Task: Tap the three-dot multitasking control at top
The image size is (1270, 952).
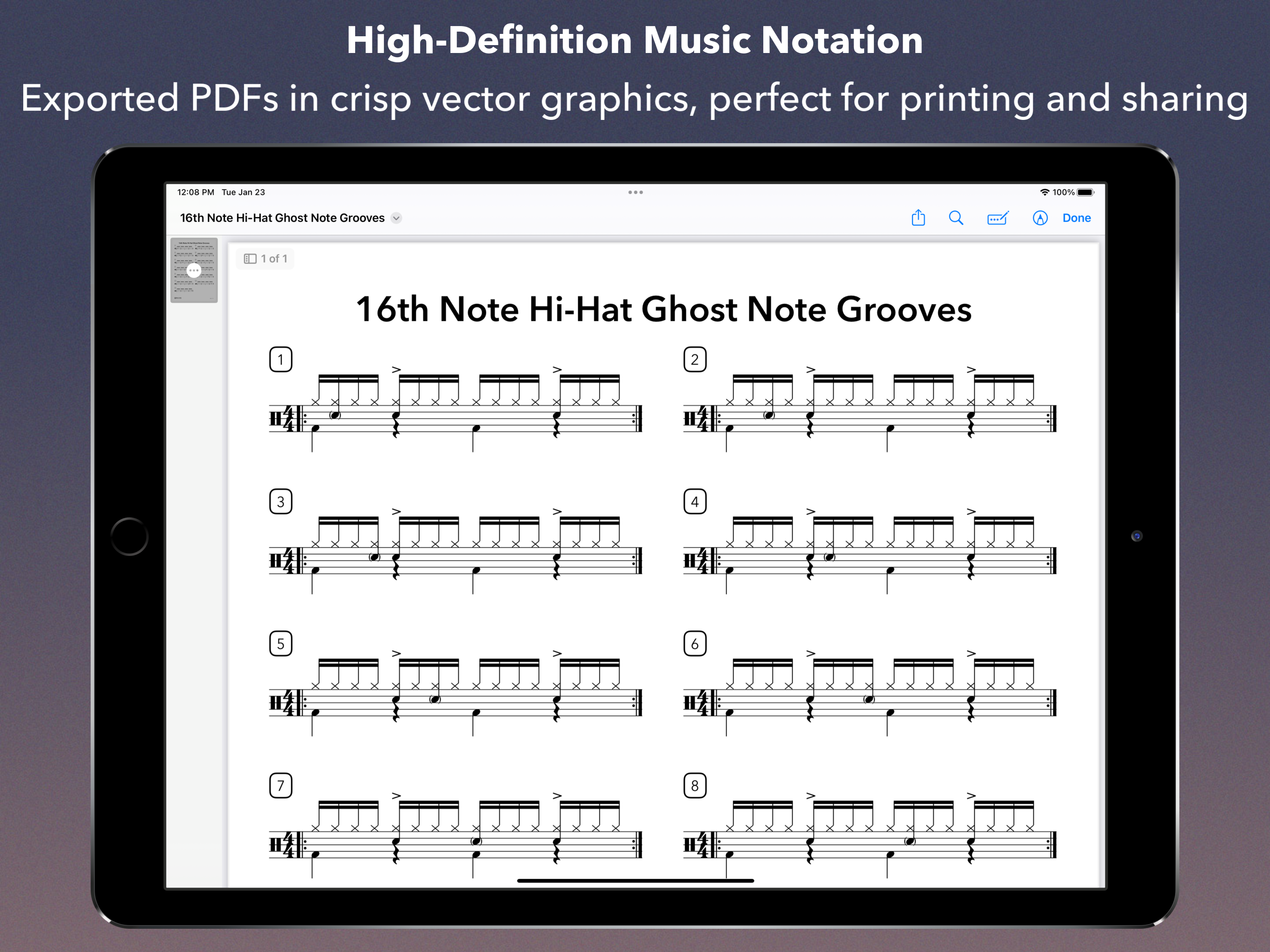Action: [x=635, y=192]
